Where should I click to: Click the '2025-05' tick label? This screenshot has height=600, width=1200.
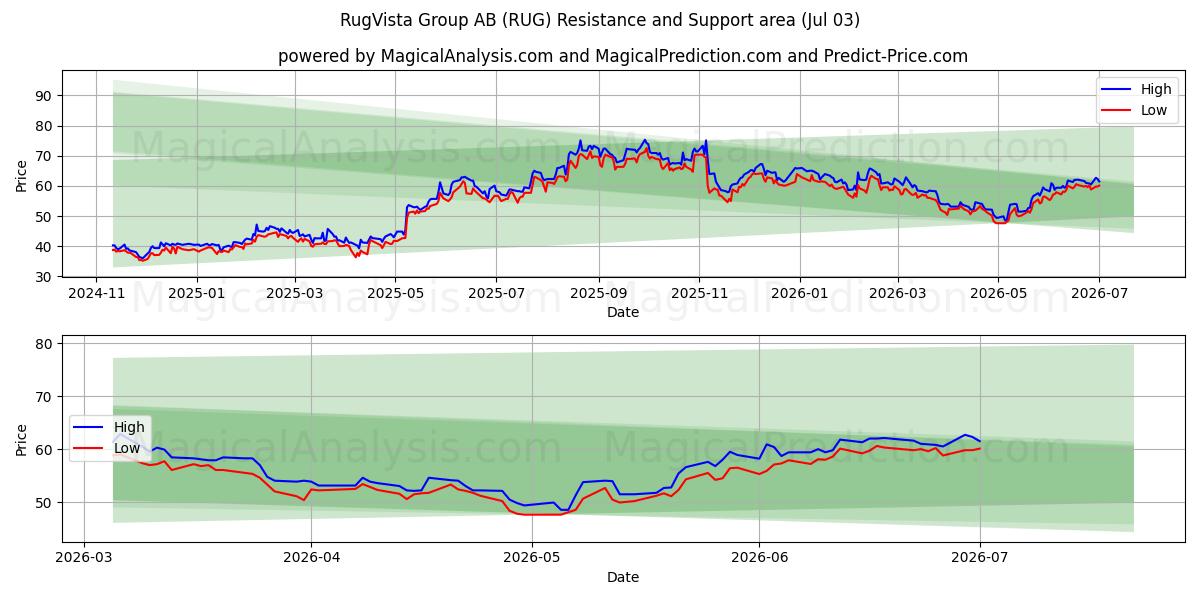[395, 292]
